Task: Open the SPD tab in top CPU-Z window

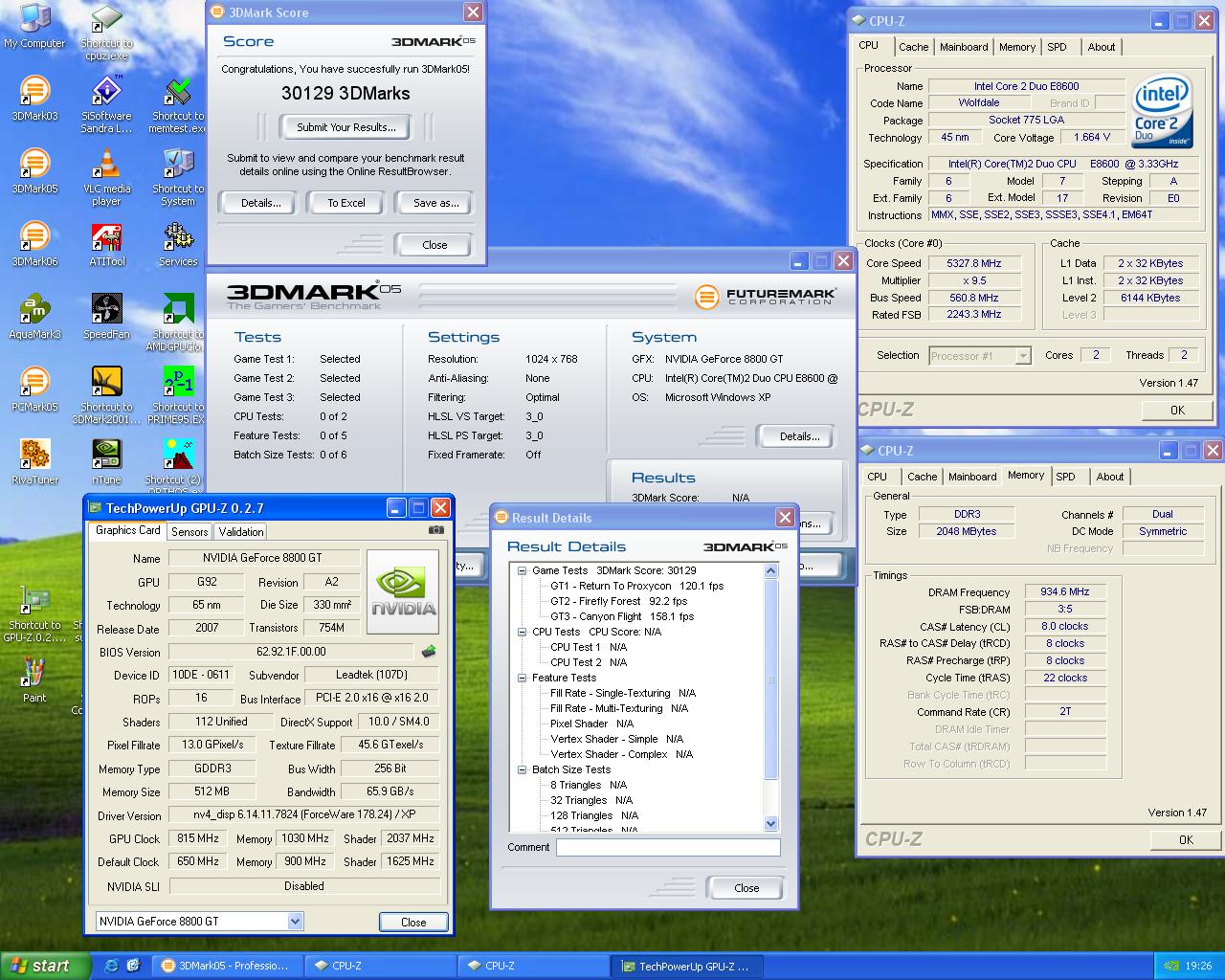Action: coord(1057,47)
